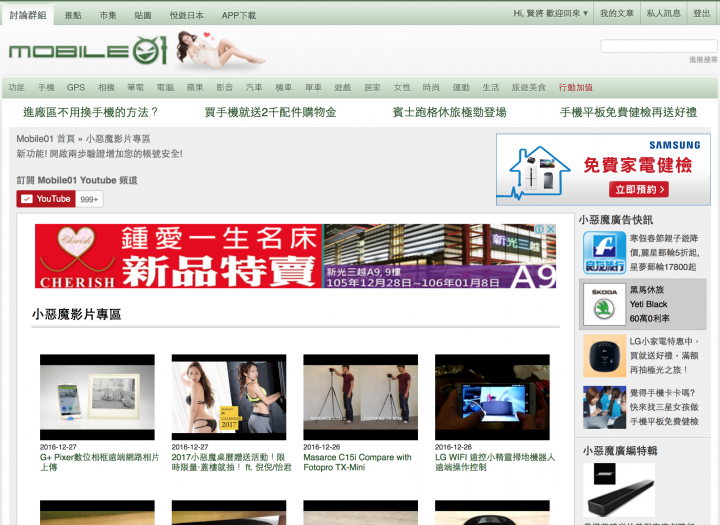Close the Cherish banner ad with X icon
The image size is (720, 525).
(x=551, y=229)
